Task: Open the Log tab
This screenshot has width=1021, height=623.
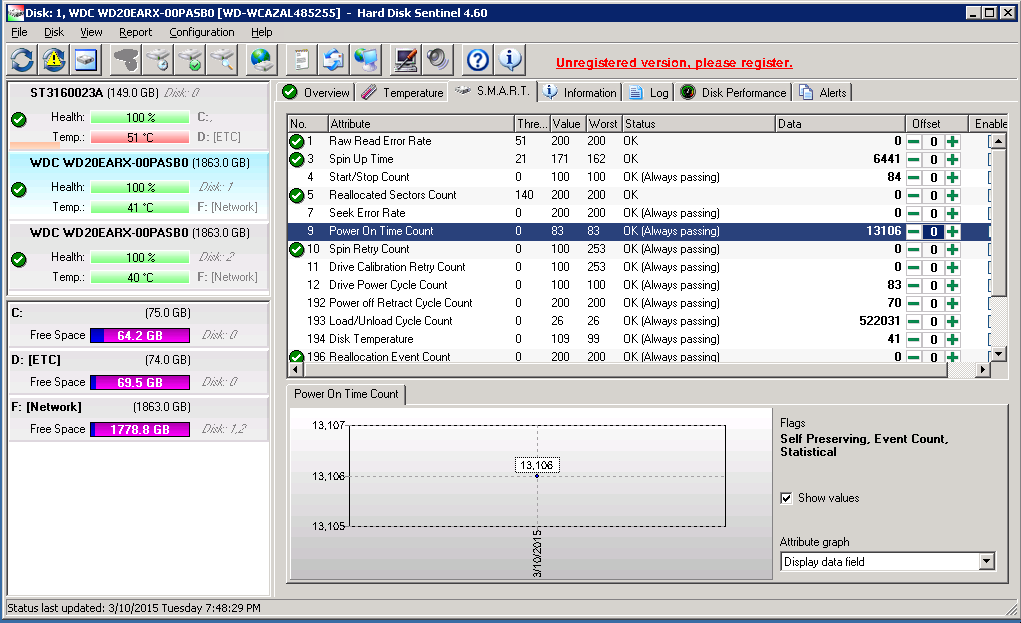Action: click(649, 92)
